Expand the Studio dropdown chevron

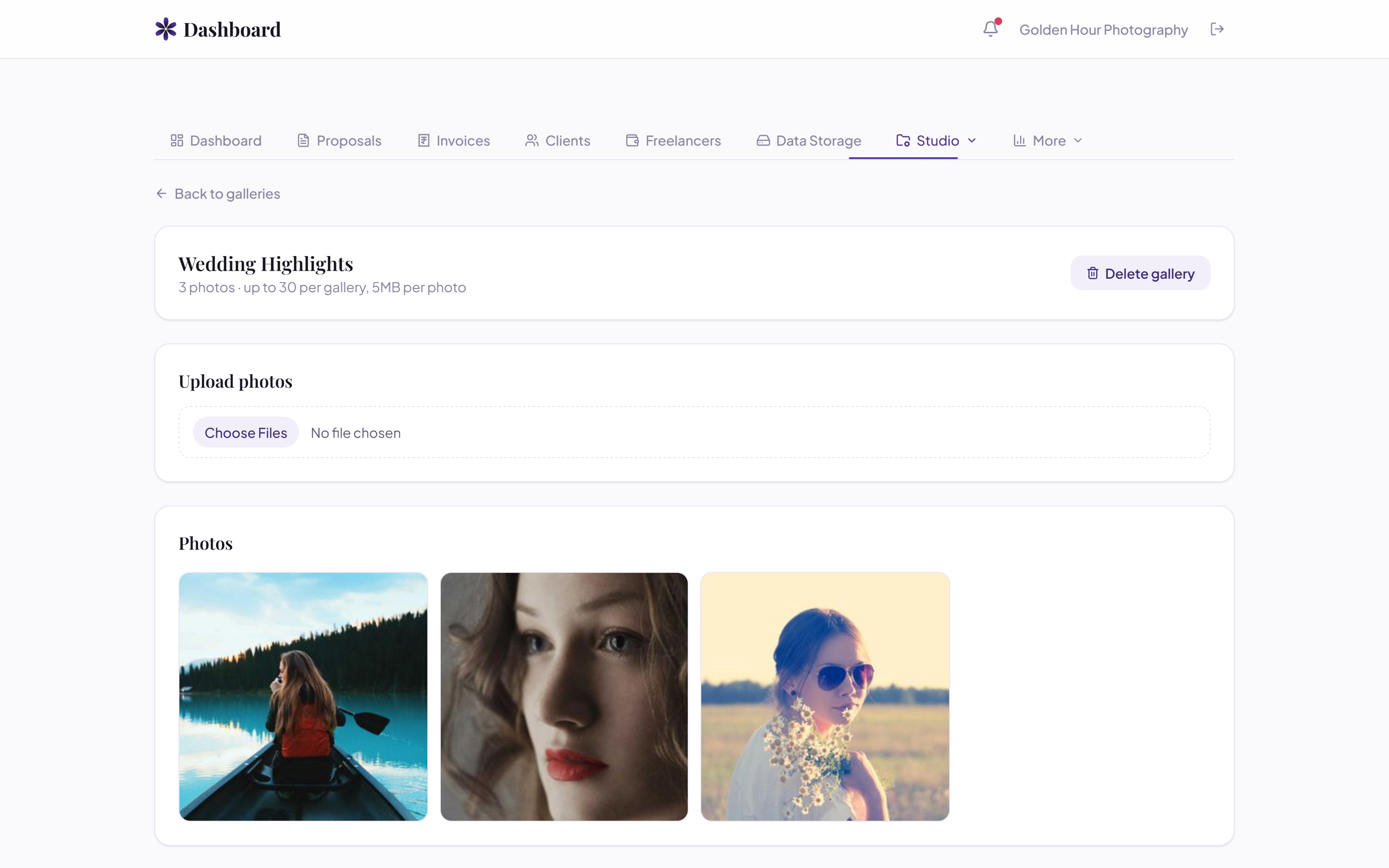(972, 141)
